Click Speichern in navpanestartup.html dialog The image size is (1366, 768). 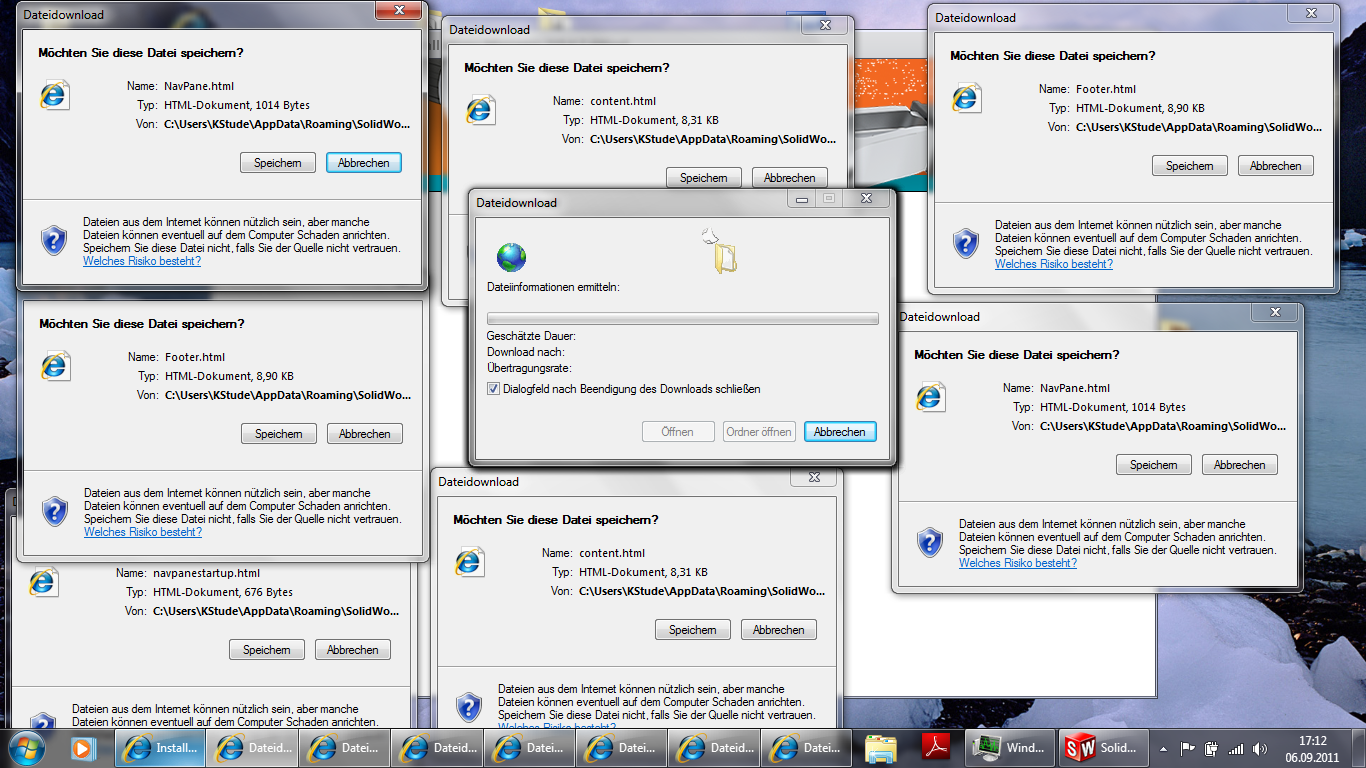pos(267,650)
